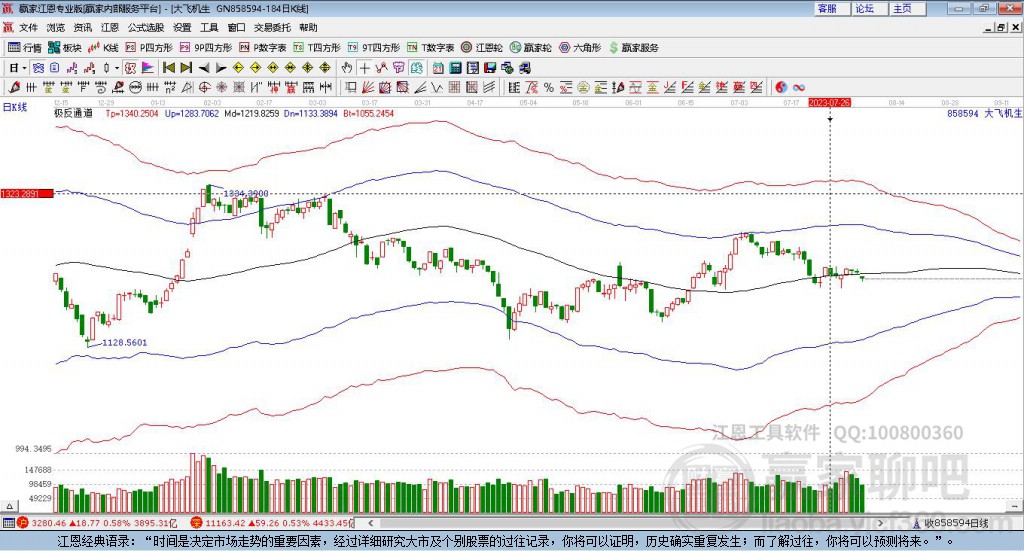This screenshot has height=551, width=1024.
Task: Step chart left with black arrow
Action: point(204,68)
